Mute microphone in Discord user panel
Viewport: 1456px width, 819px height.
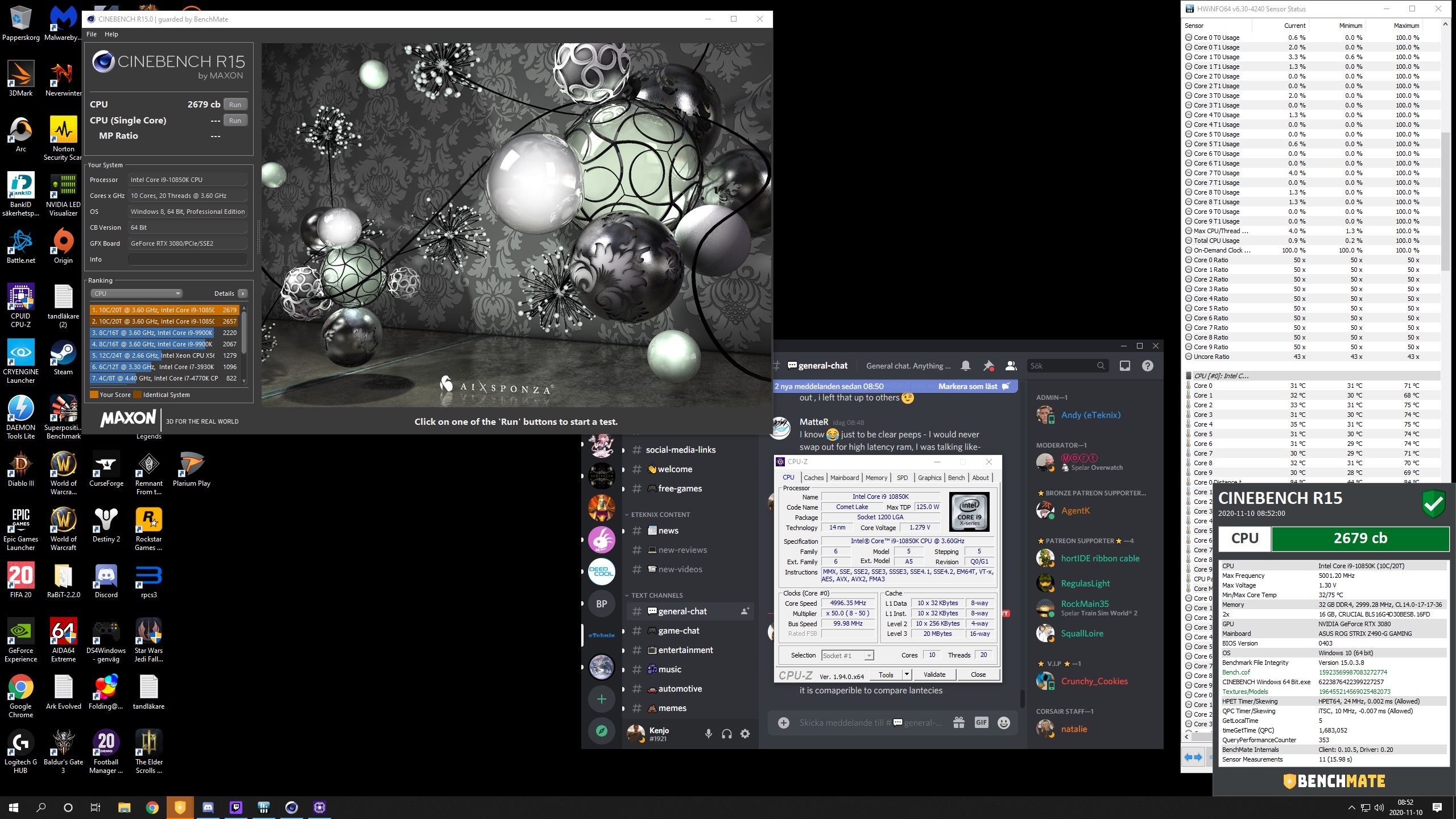click(708, 734)
